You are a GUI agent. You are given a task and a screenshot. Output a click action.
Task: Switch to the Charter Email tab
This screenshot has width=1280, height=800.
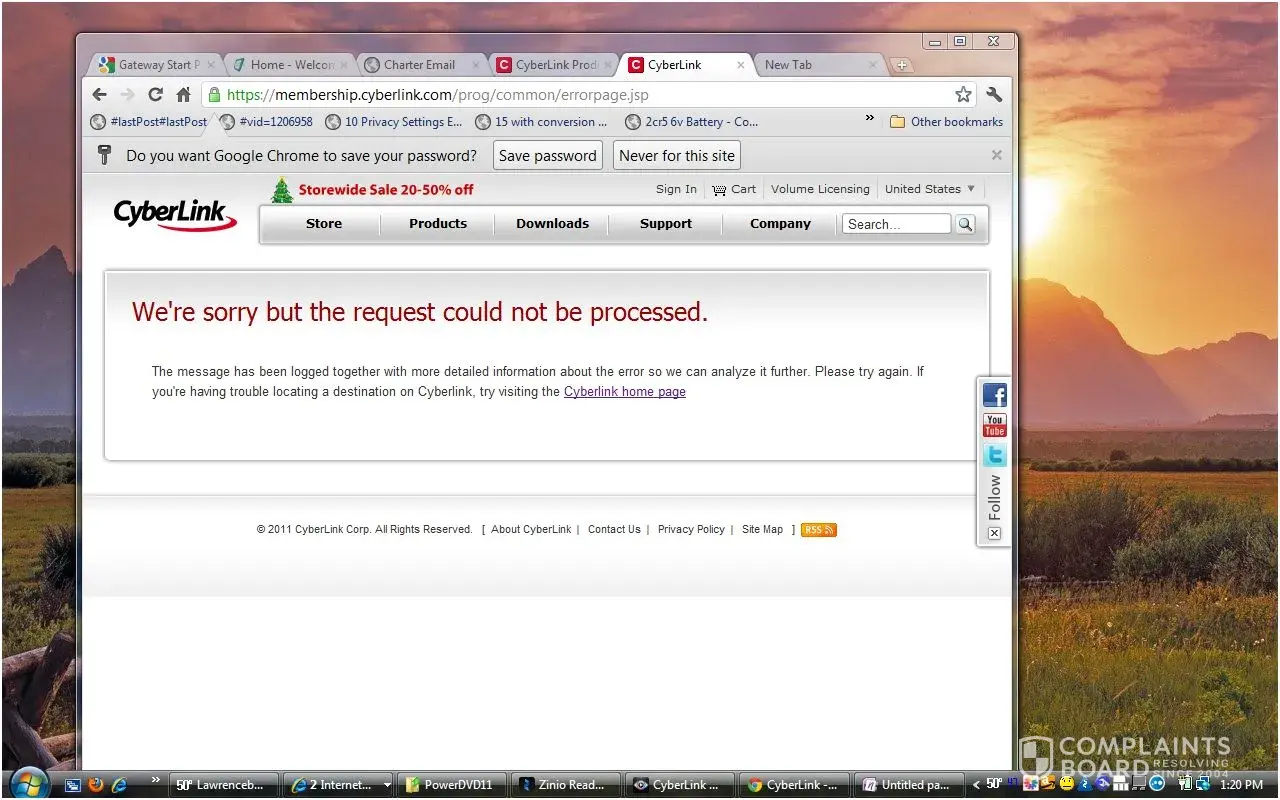tap(418, 65)
